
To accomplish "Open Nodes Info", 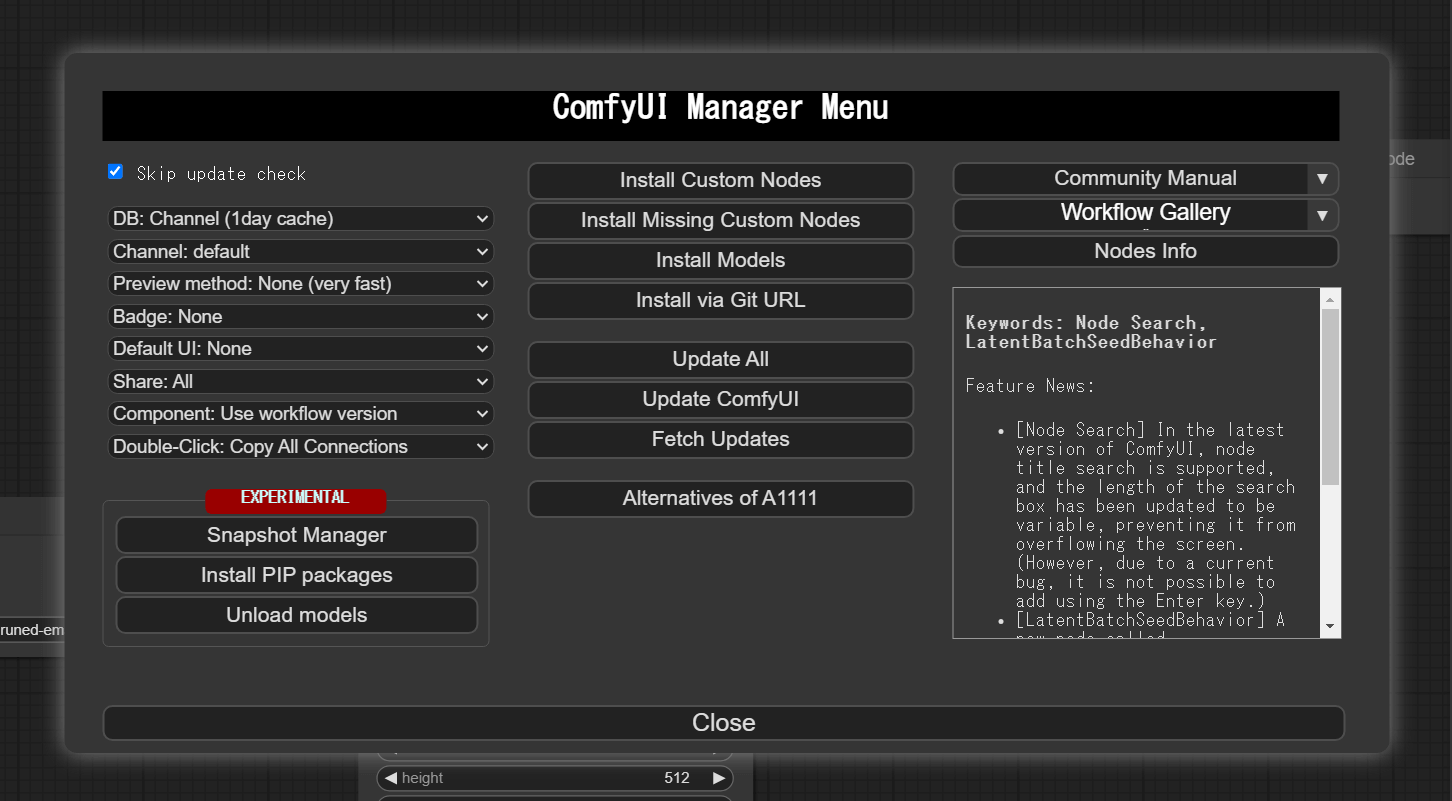I will click(1145, 251).
